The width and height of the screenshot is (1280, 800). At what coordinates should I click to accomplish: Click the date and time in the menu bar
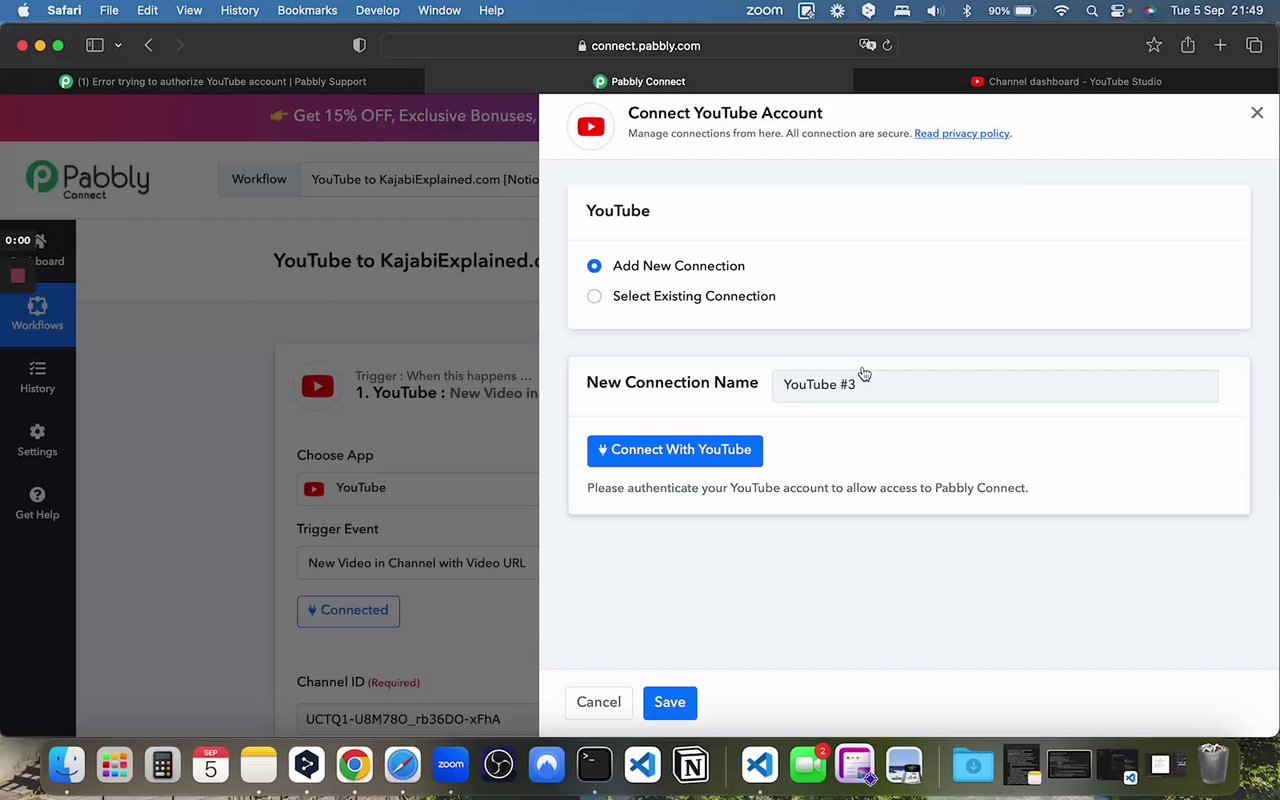[x=1218, y=11]
